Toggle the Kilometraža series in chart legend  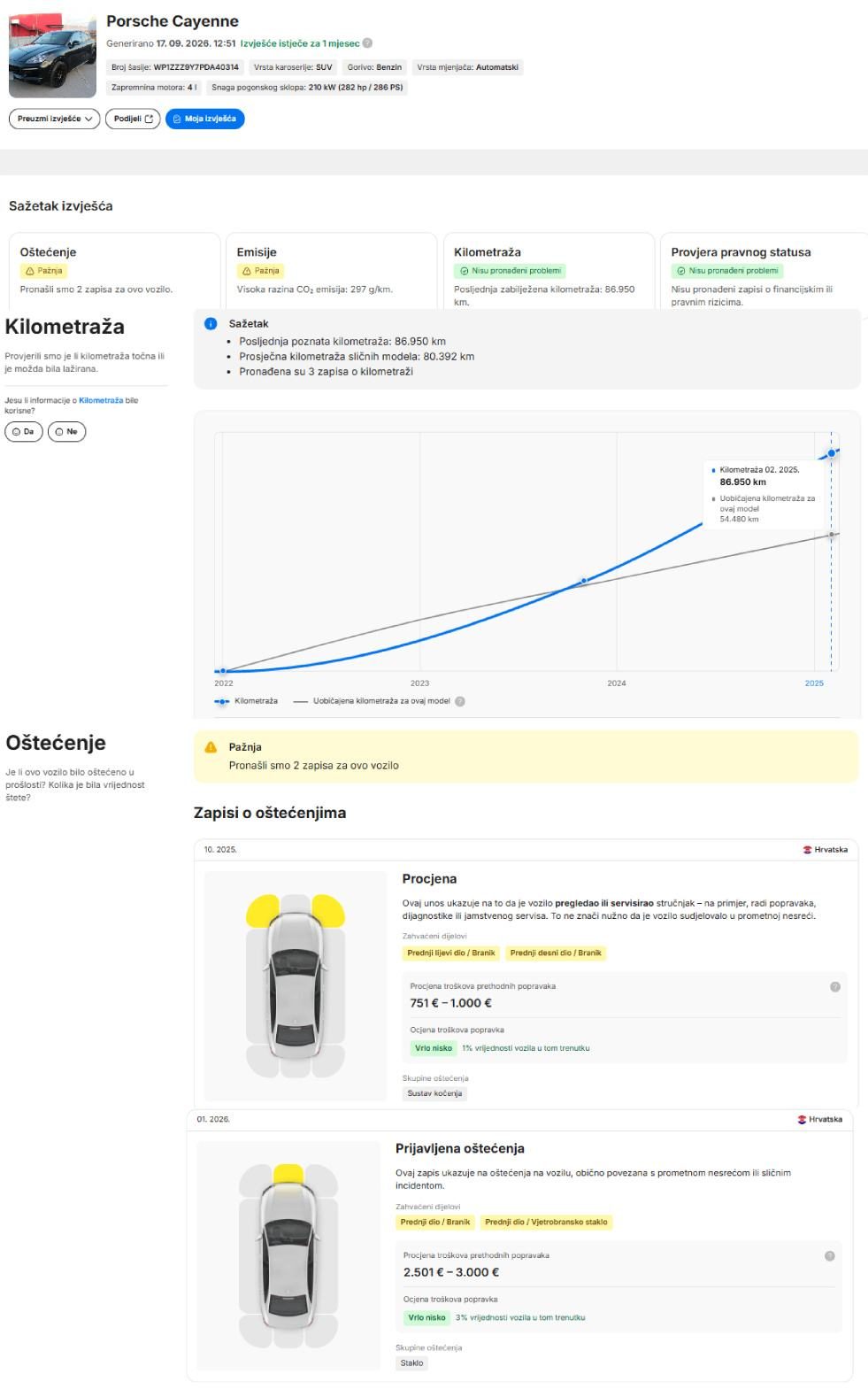tap(246, 701)
